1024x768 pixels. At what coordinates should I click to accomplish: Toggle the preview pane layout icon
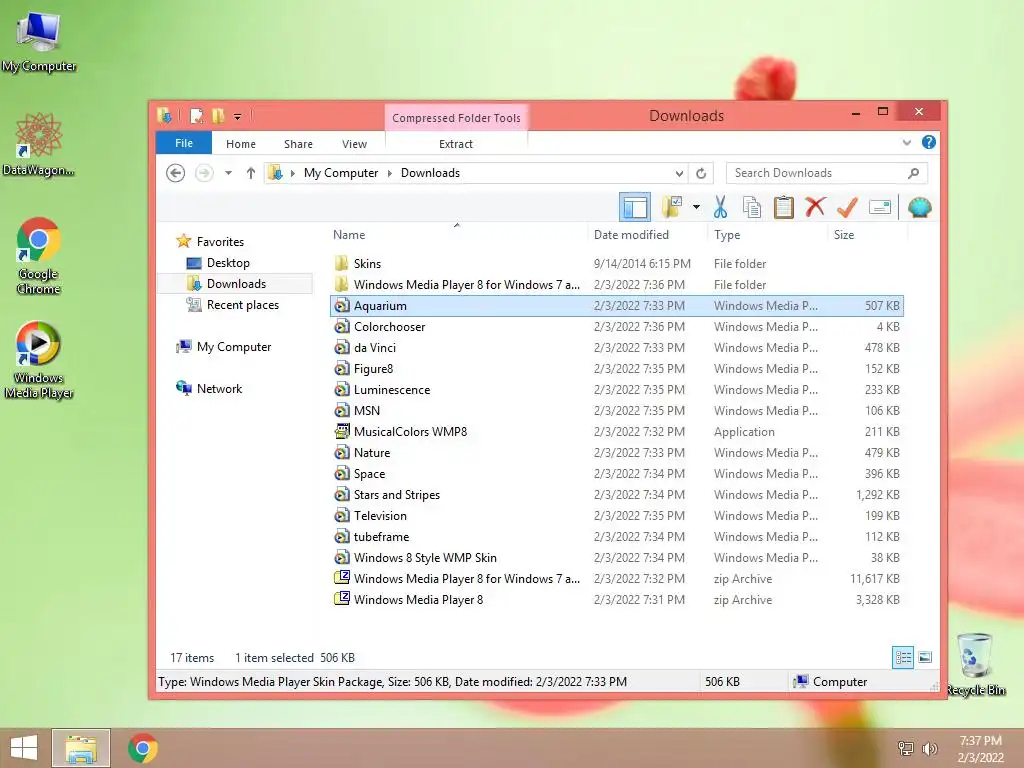tap(634, 208)
